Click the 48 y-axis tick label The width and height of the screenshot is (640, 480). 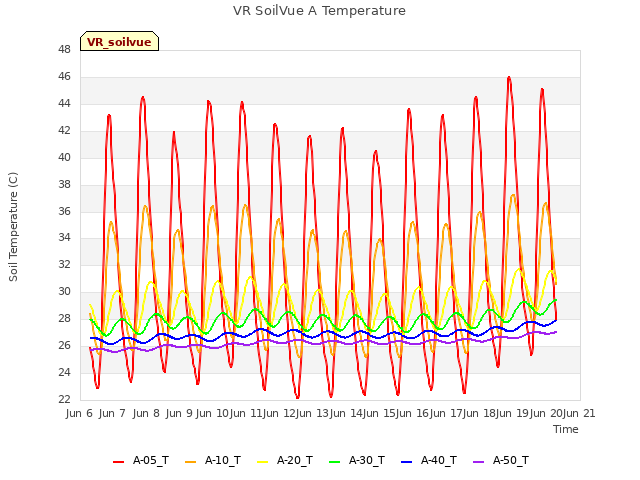tap(64, 50)
